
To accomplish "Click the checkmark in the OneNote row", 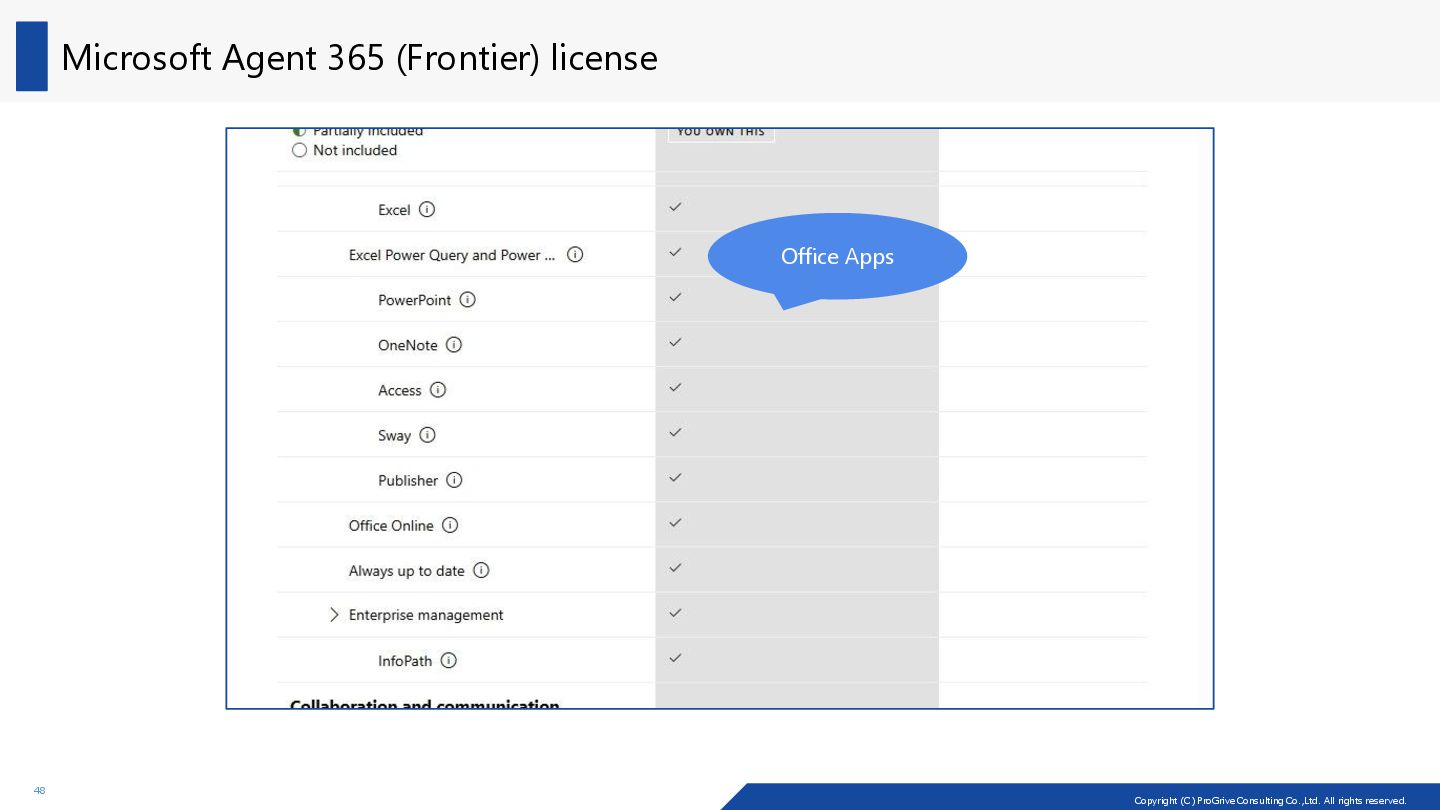I will pos(675,342).
